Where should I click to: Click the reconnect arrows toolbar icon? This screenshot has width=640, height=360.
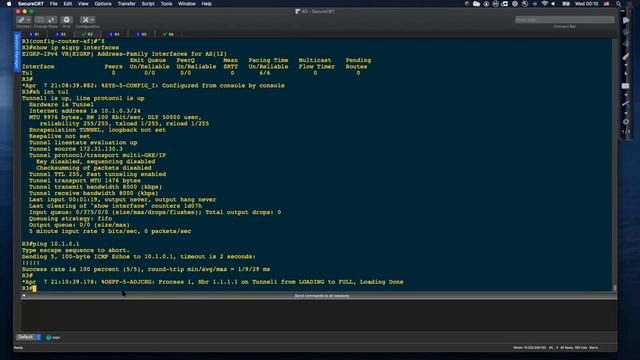[x=51, y=20]
